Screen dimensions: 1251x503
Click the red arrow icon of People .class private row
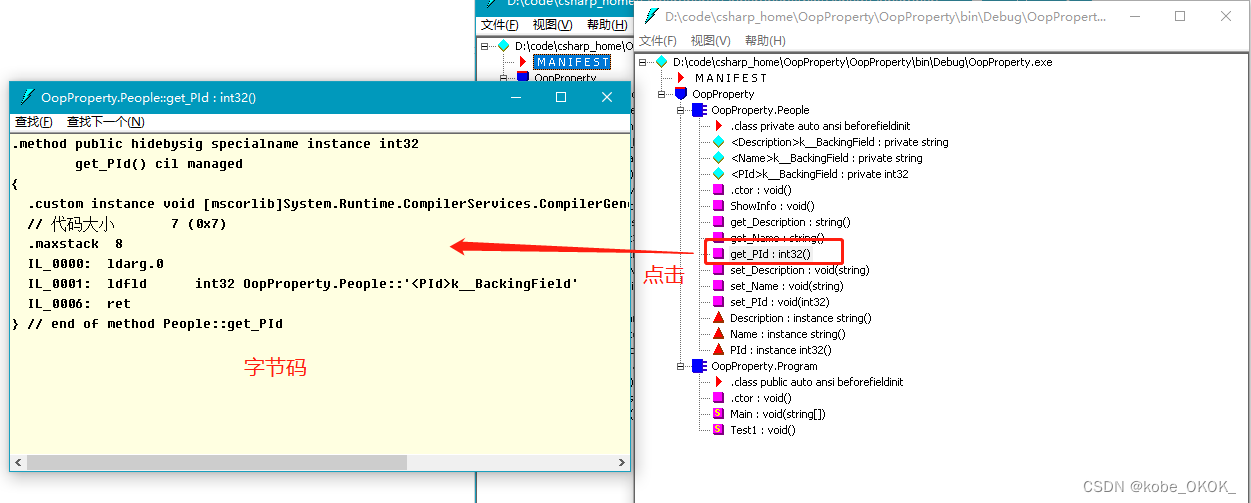tap(718, 126)
